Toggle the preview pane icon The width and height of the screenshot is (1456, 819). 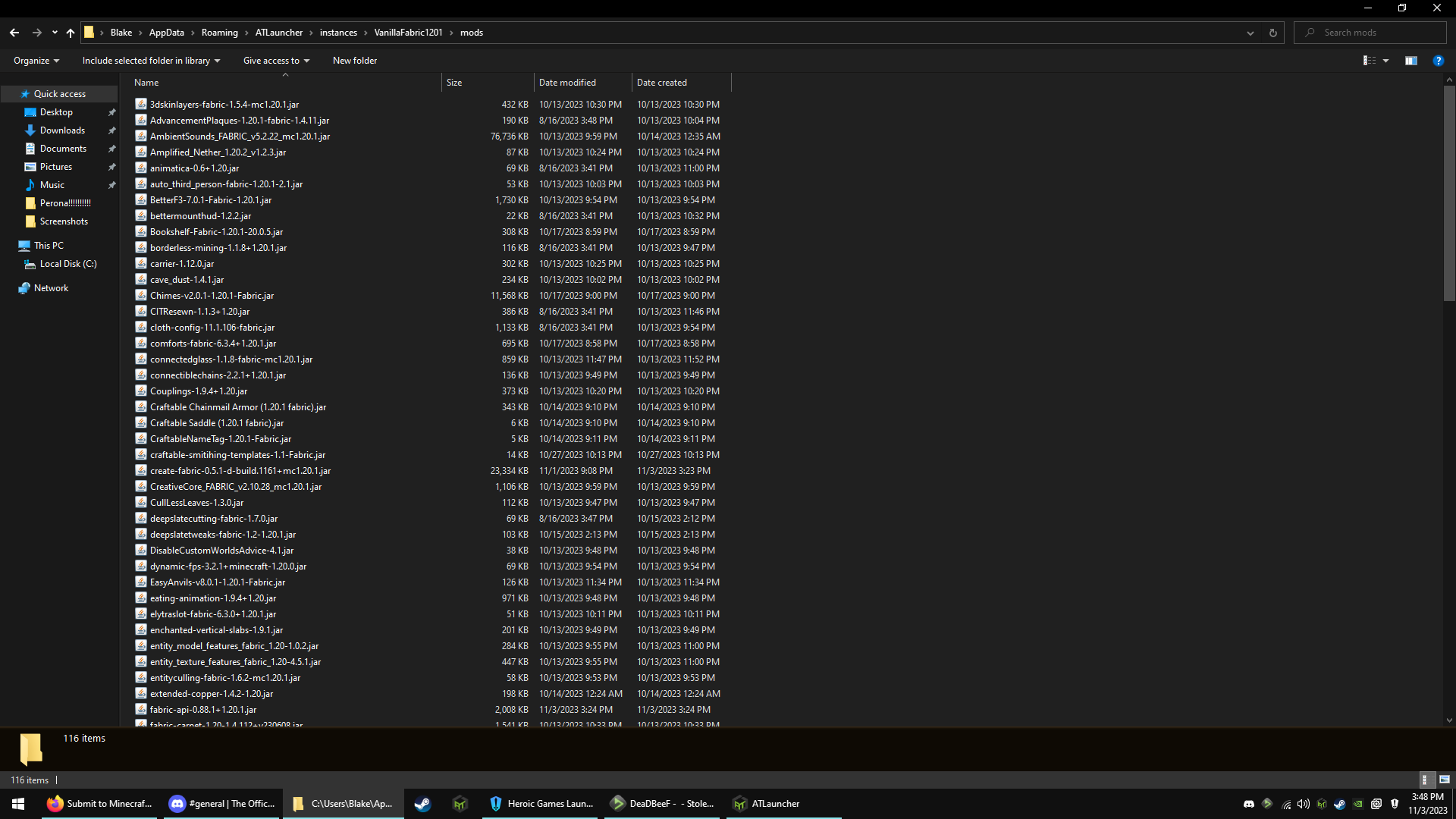coord(1411,61)
